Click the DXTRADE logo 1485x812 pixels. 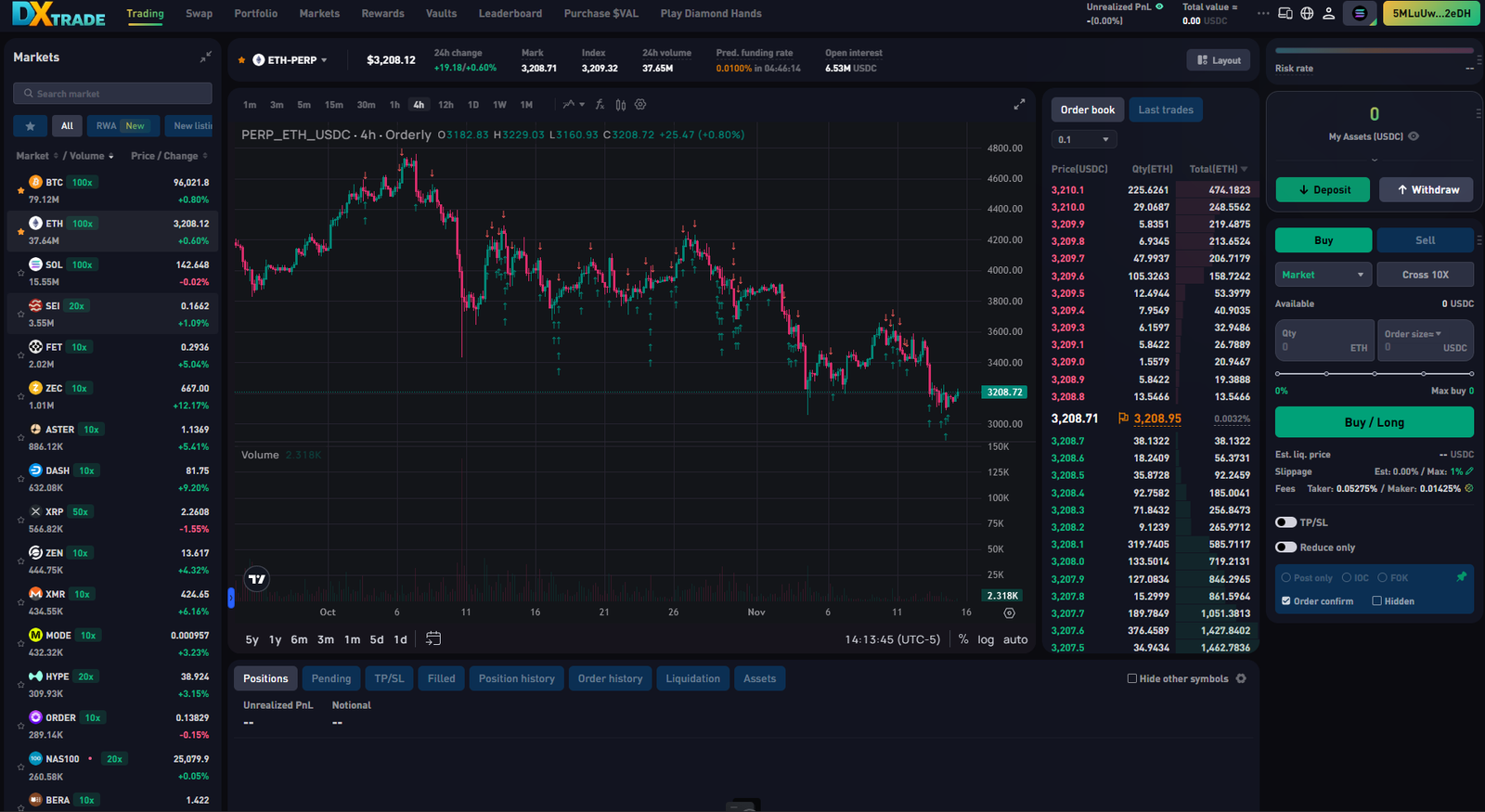[x=58, y=14]
